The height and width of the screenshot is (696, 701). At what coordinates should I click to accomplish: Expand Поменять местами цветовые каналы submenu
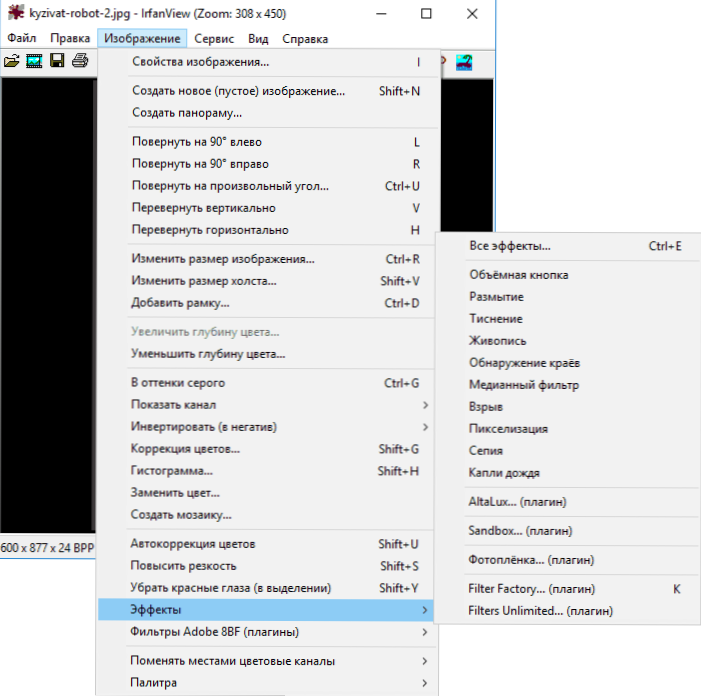pos(267,661)
